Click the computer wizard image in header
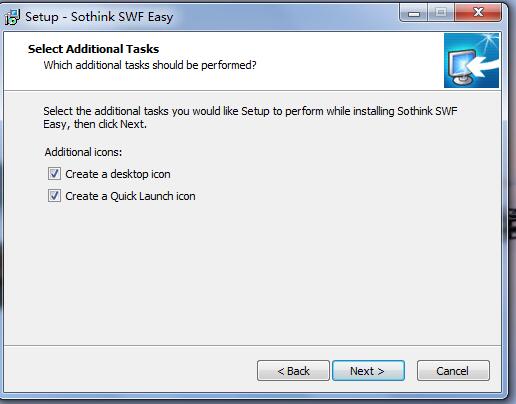Image resolution: width=516 pixels, height=404 pixels. coord(471,60)
